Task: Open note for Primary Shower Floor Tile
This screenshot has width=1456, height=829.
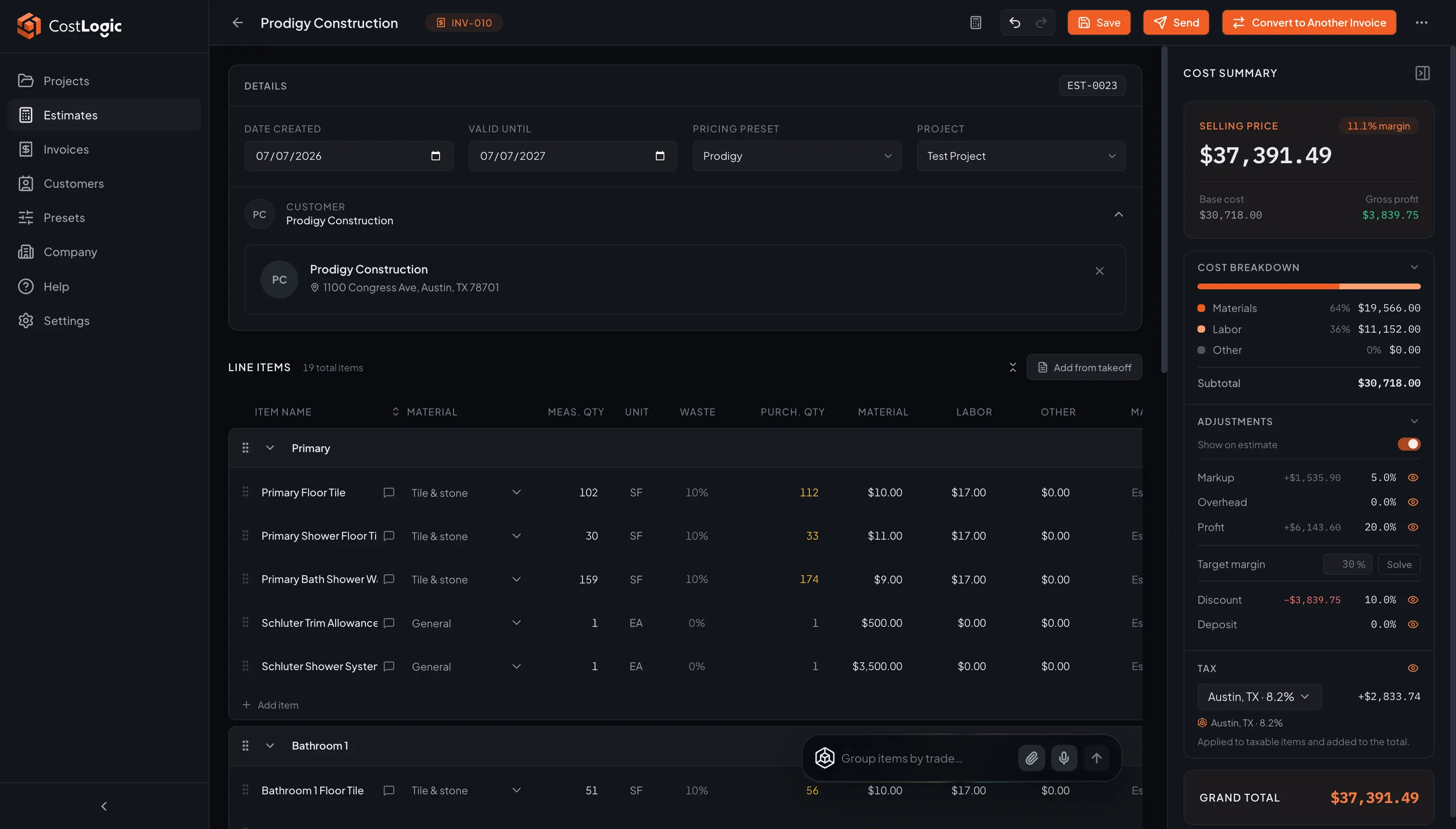Action: click(389, 536)
